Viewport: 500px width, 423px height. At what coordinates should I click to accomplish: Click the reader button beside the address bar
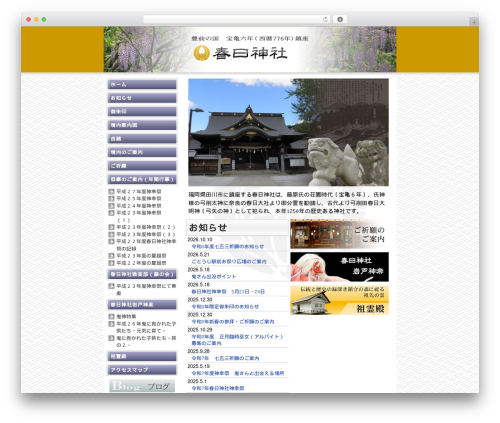point(340,20)
